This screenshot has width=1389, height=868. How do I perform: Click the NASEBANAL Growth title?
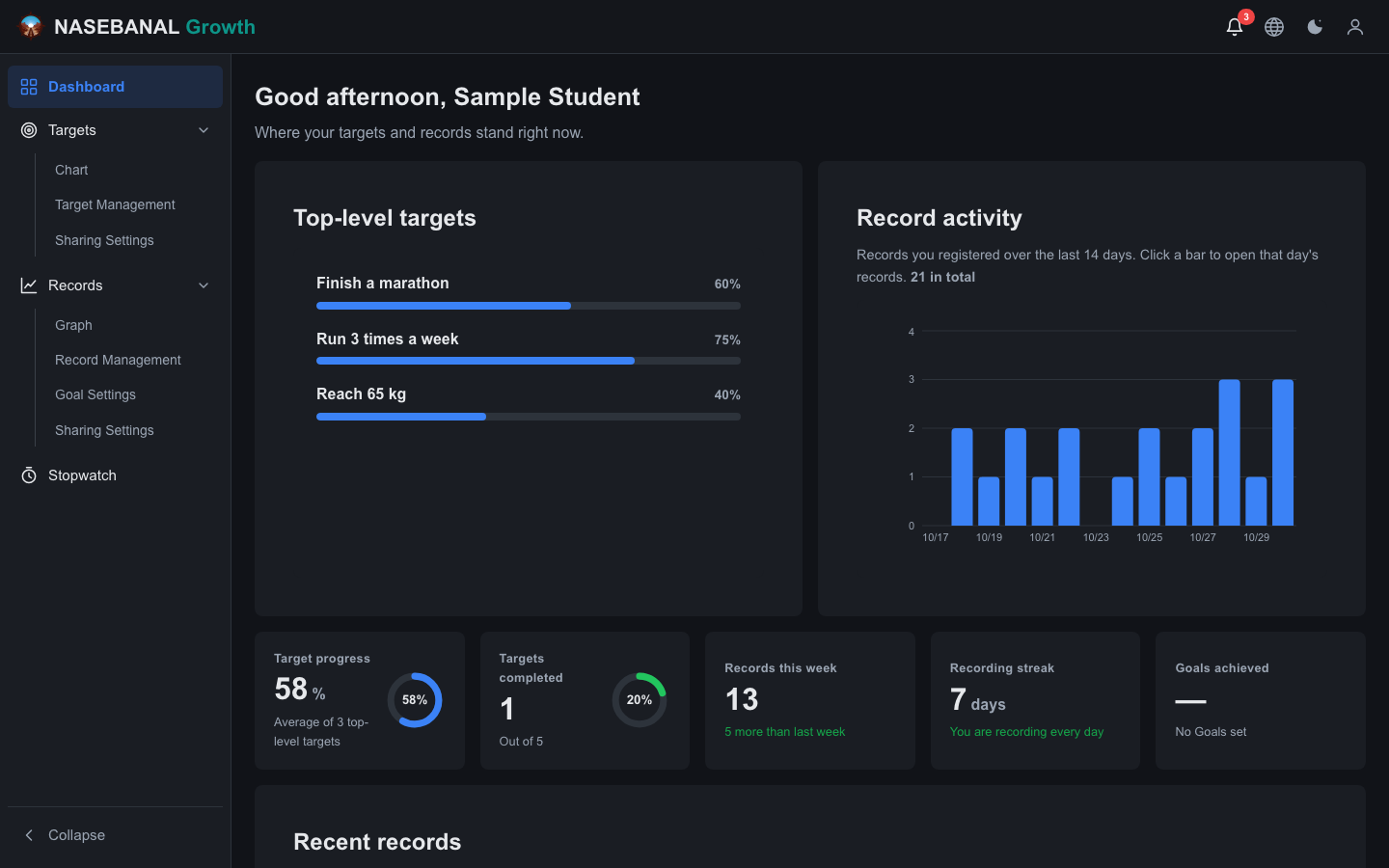(154, 27)
